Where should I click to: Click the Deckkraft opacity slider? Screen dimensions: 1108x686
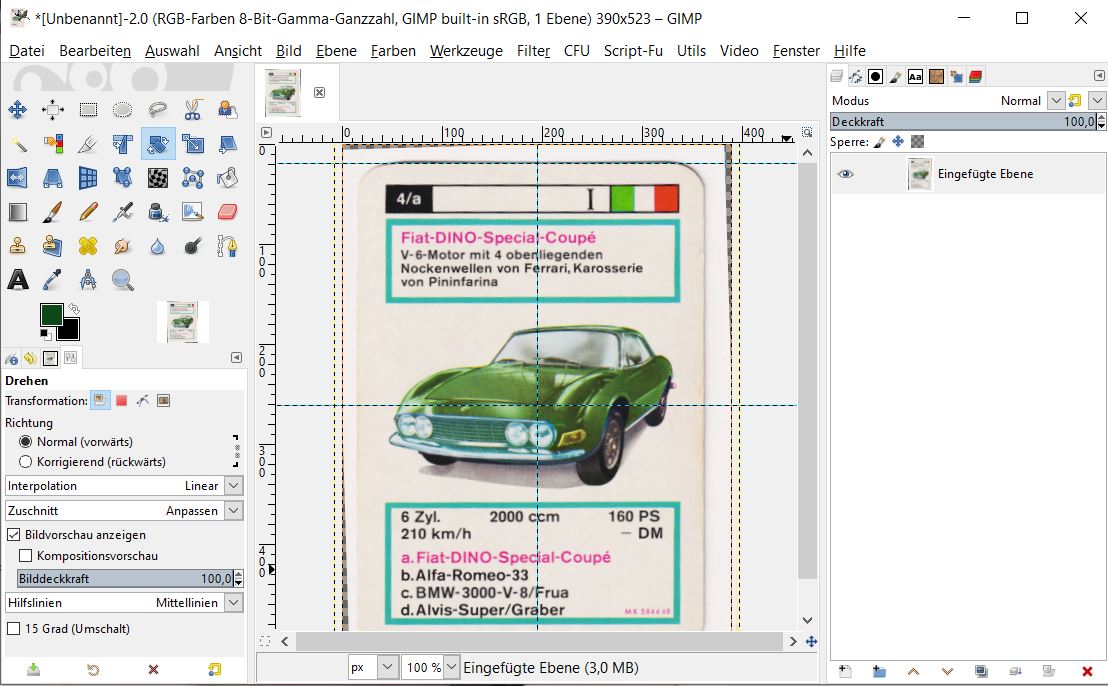960,122
